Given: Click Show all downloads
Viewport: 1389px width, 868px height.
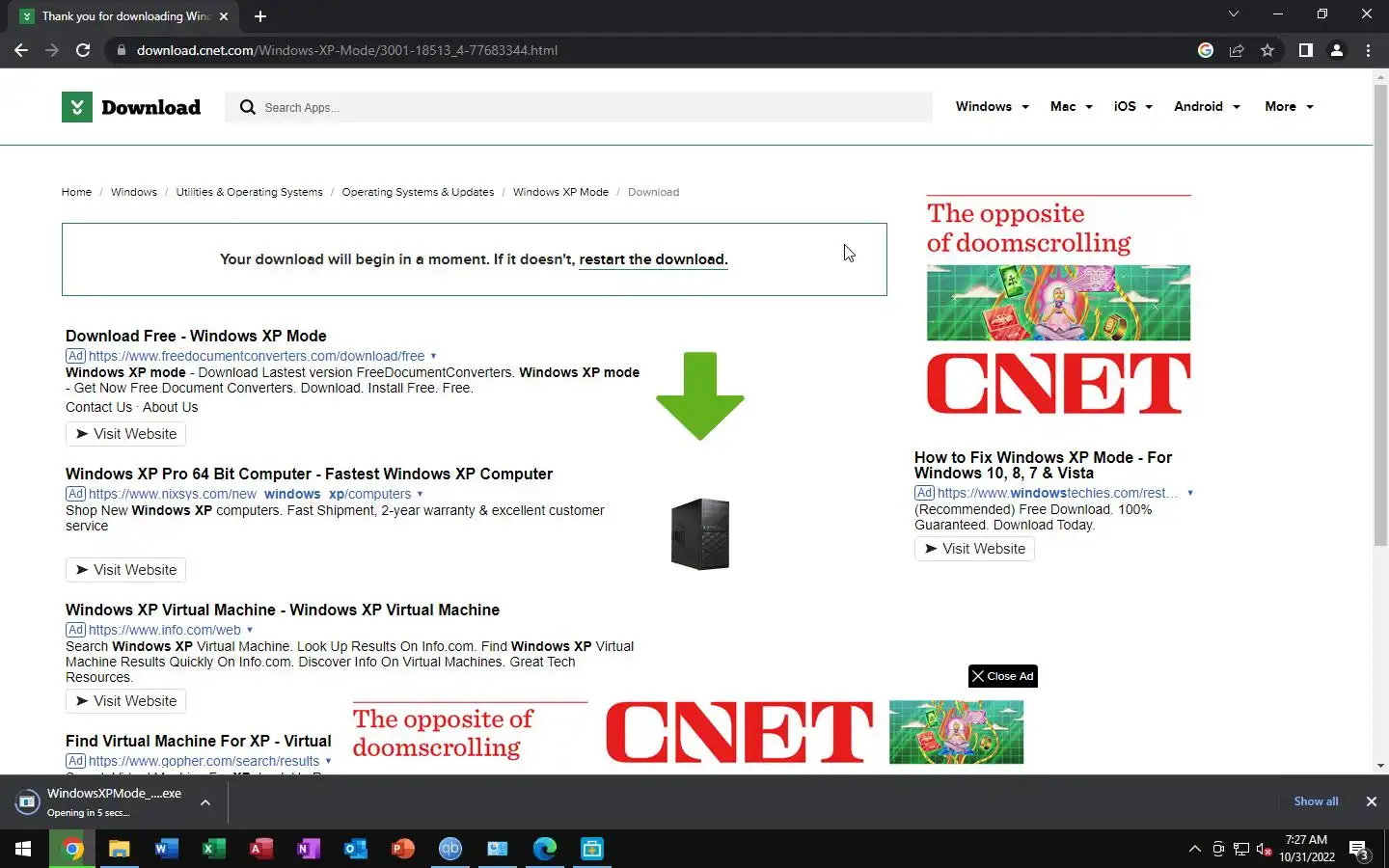Looking at the screenshot, I should click(1316, 801).
